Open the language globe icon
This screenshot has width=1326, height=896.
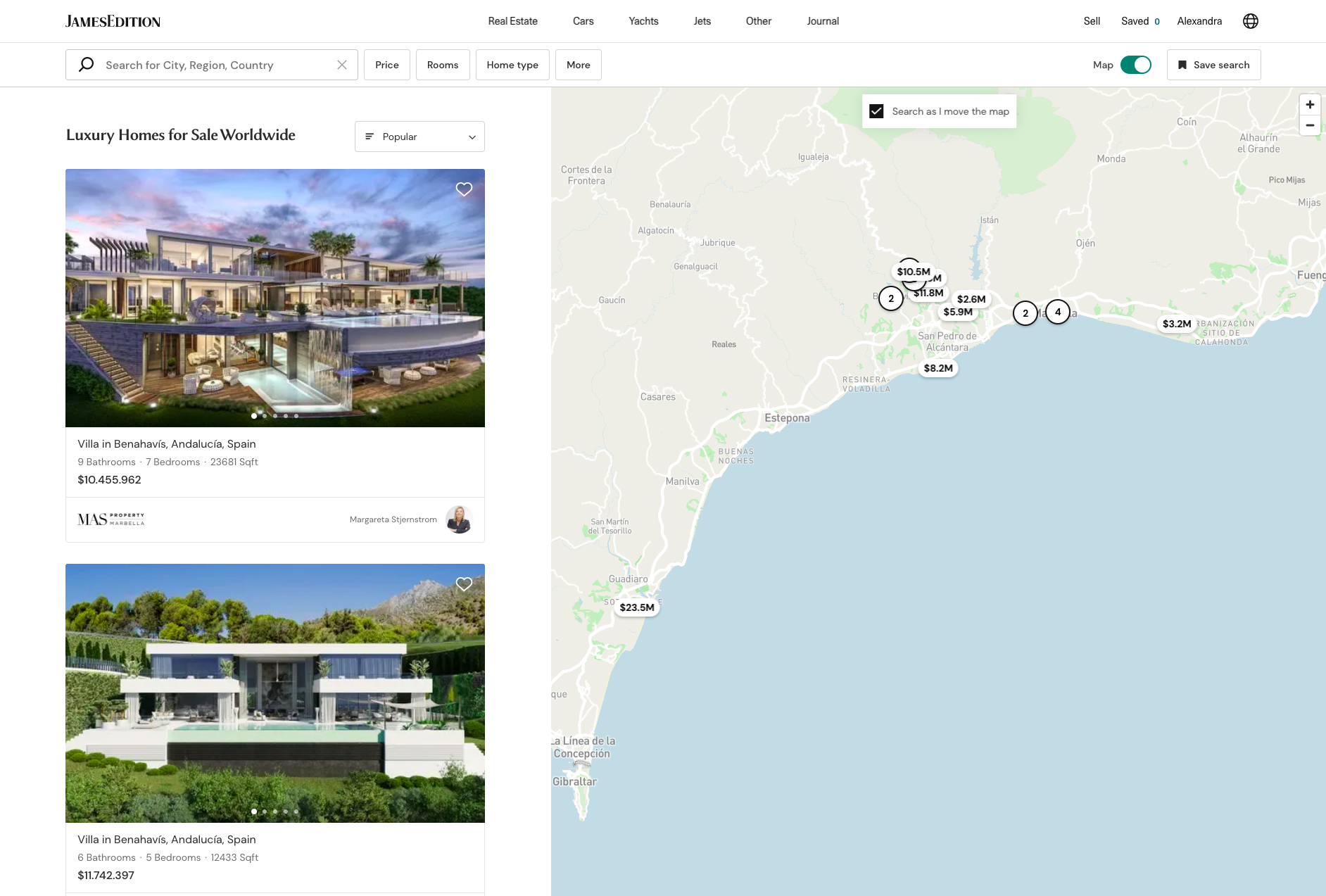1251,21
